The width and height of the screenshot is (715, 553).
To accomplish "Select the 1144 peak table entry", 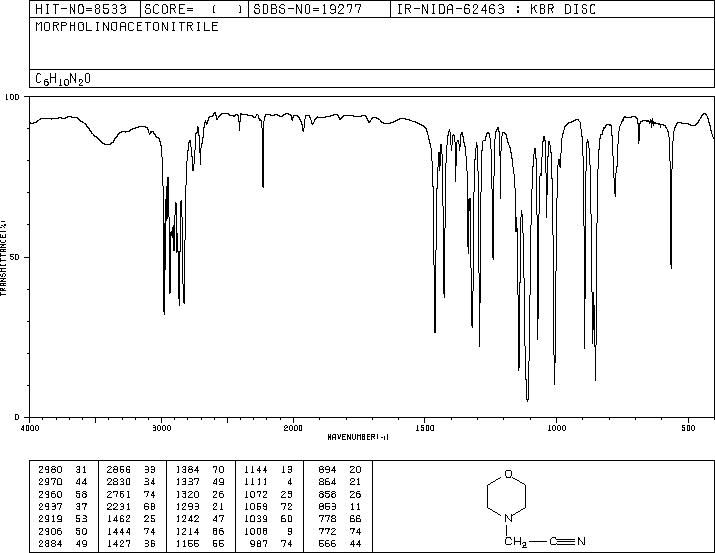I will (x=268, y=470).
